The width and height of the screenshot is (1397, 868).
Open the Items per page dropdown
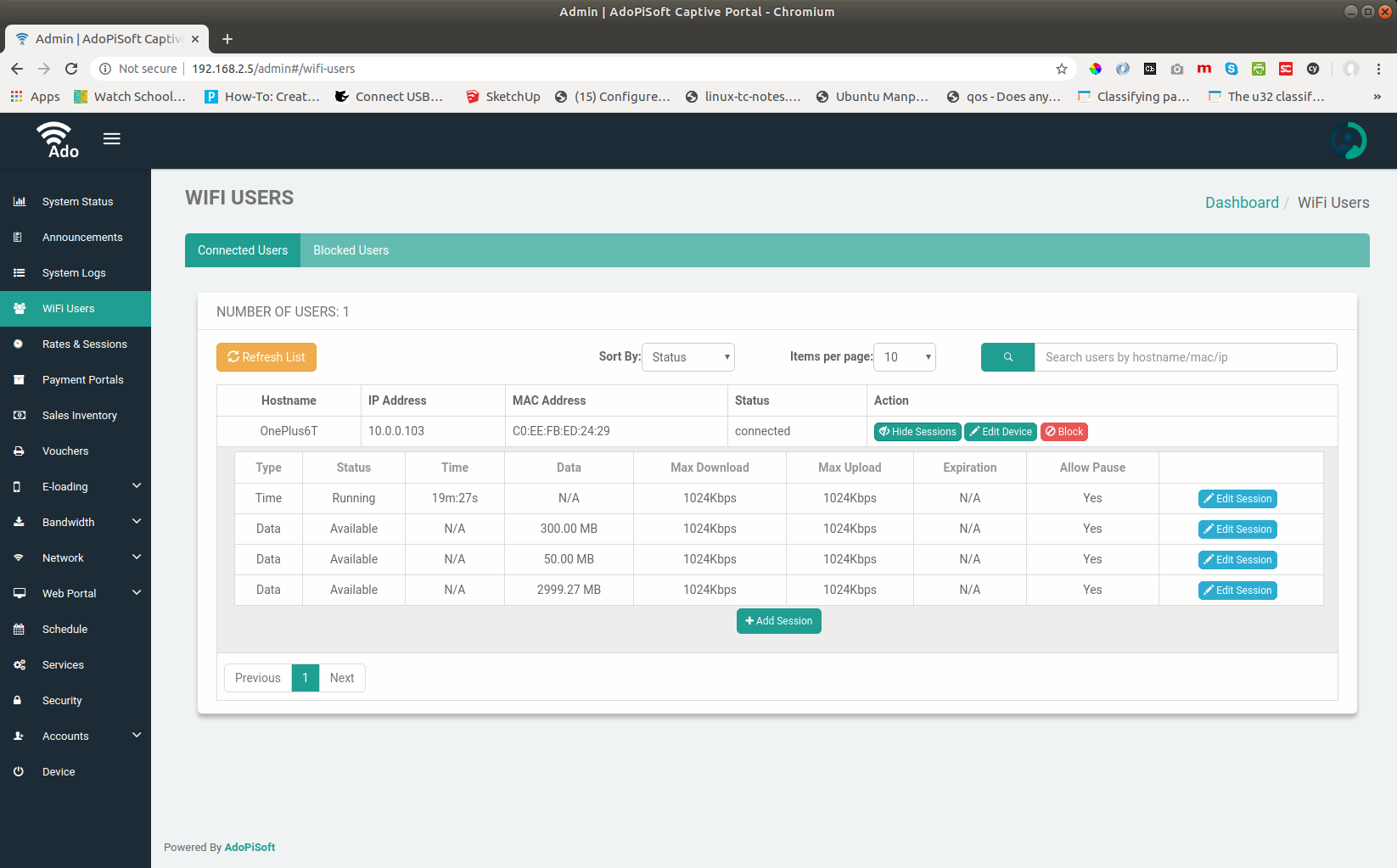905,357
